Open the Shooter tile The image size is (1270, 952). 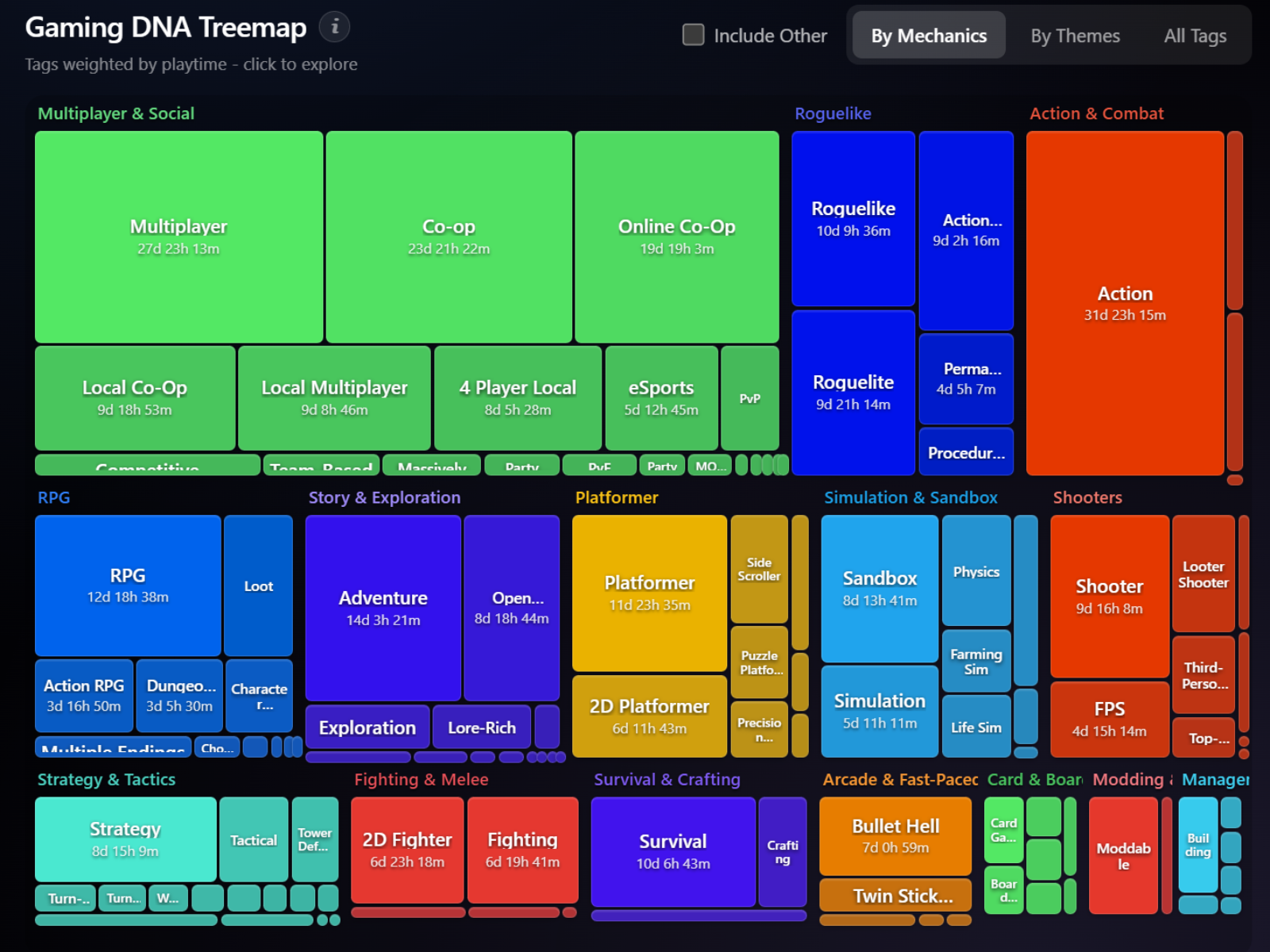(x=1108, y=596)
